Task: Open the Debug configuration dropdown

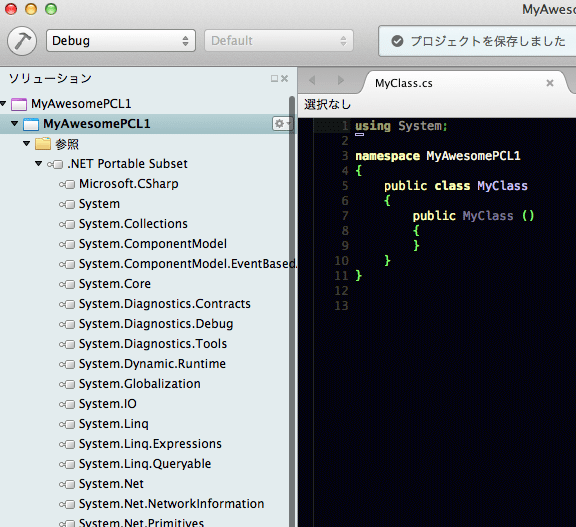Action: click(120, 40)
